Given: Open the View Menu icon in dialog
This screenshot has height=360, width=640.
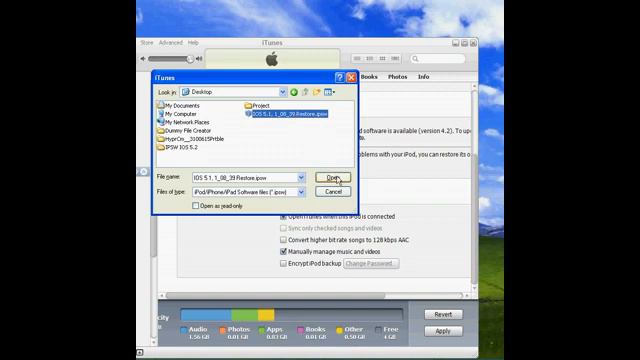Looking at the screenshot, I should point(329,92).
